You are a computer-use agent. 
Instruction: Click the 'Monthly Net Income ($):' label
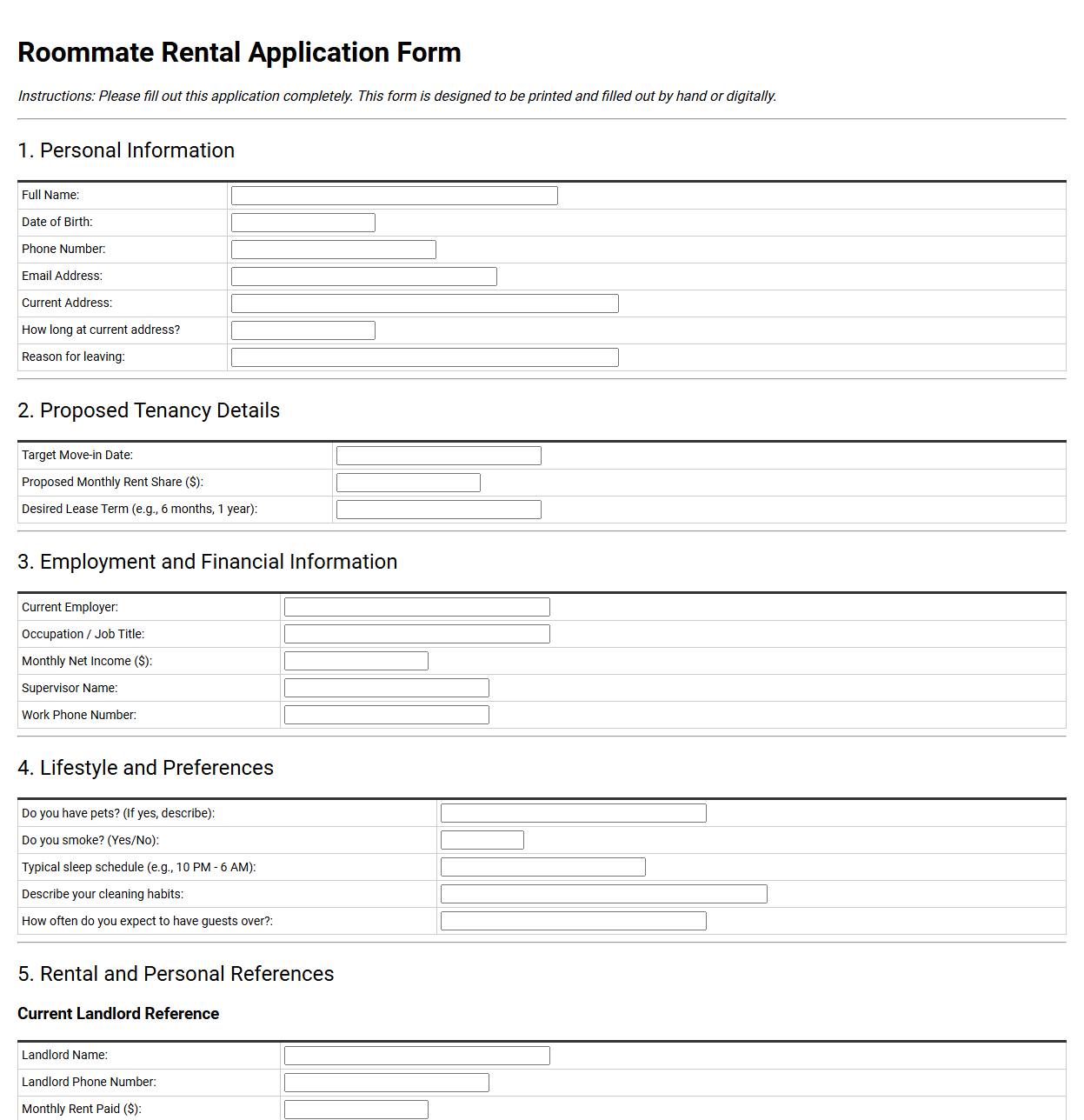(87, 661)
